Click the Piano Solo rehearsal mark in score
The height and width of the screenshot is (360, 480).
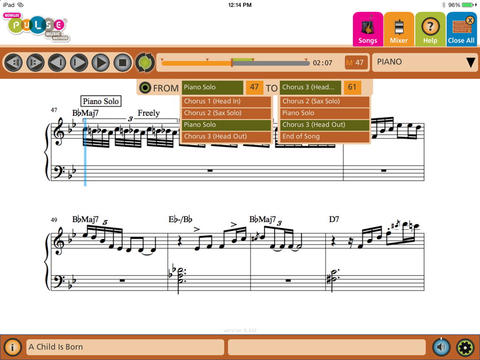coord(101,101)
